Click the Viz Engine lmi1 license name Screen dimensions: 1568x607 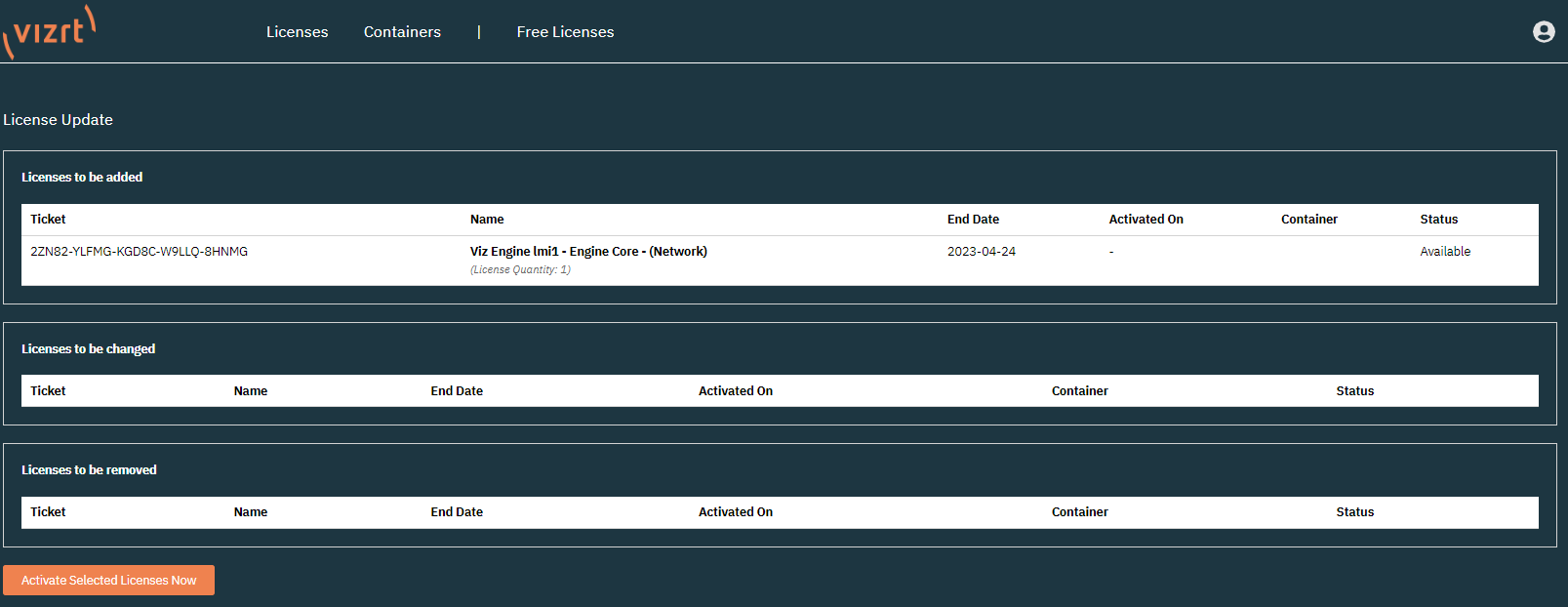coord(588,252)
